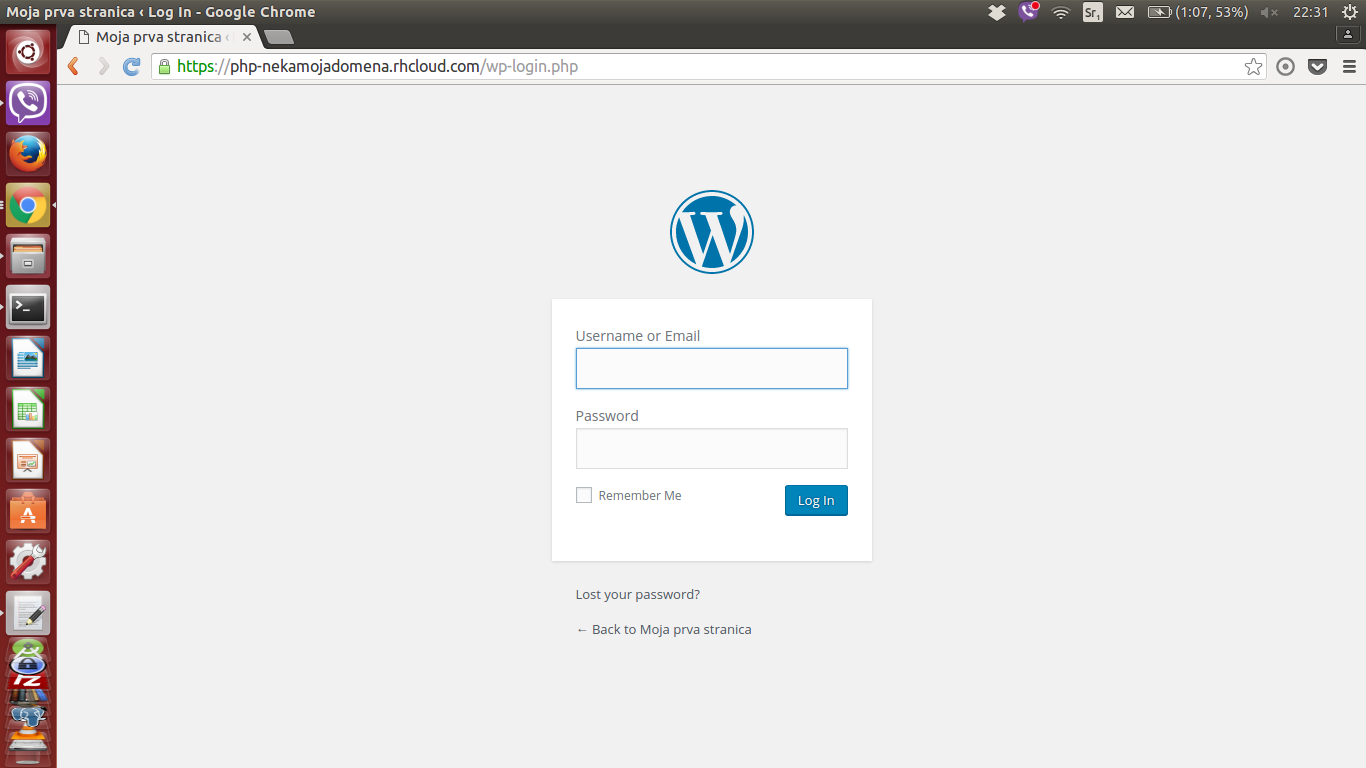
Task: Go back in Chrome
Action: tap(73, 67)
